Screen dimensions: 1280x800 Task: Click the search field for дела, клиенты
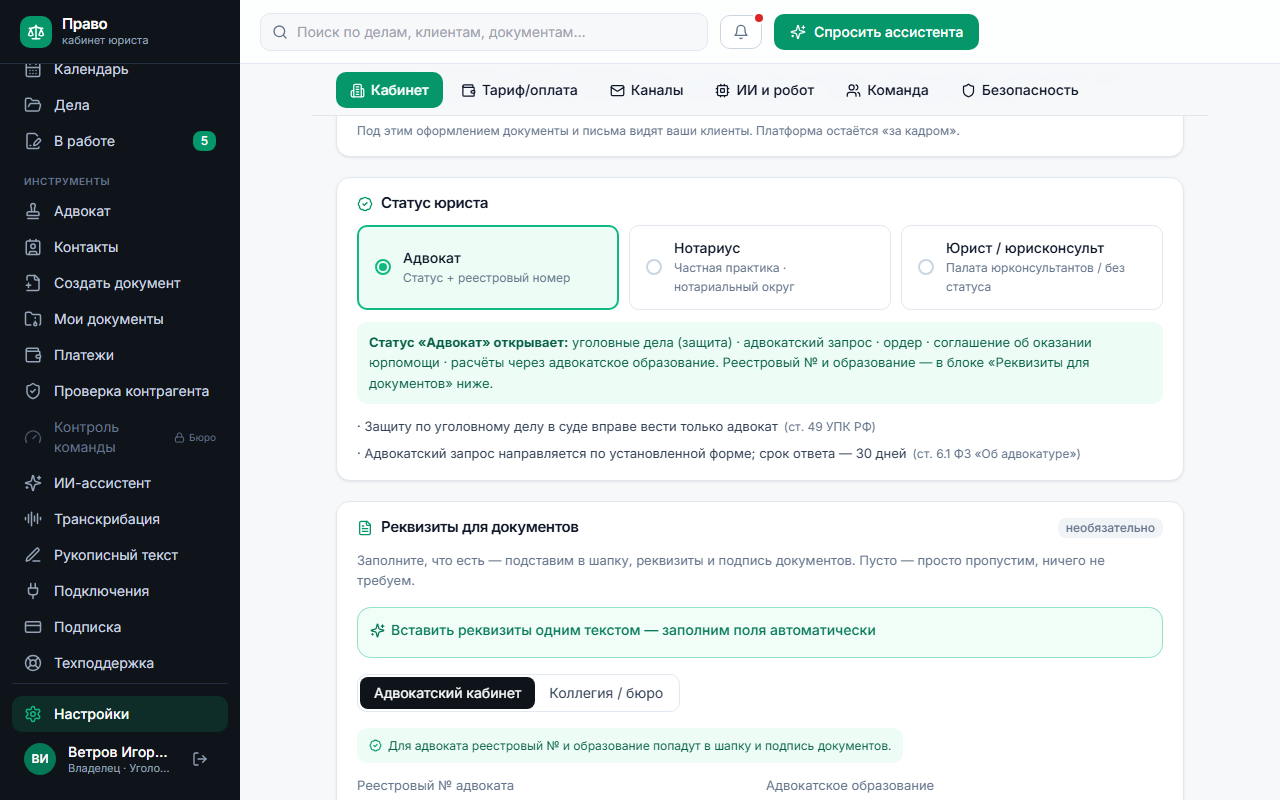(484, 32)
